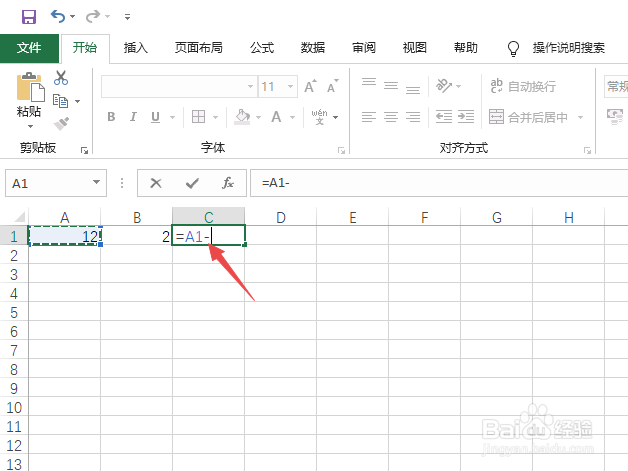Open the 剪贴板 dialog launcher
This screenshot has width=628, height=471.
84,150
